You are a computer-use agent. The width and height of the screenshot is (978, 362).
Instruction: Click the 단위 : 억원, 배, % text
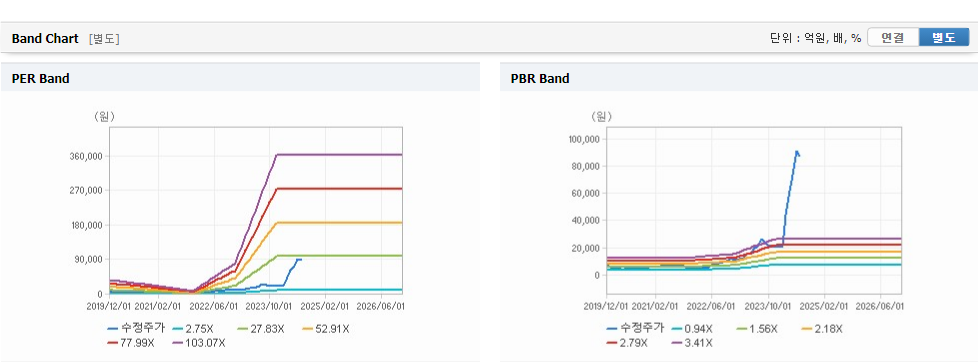pos(816,38)
